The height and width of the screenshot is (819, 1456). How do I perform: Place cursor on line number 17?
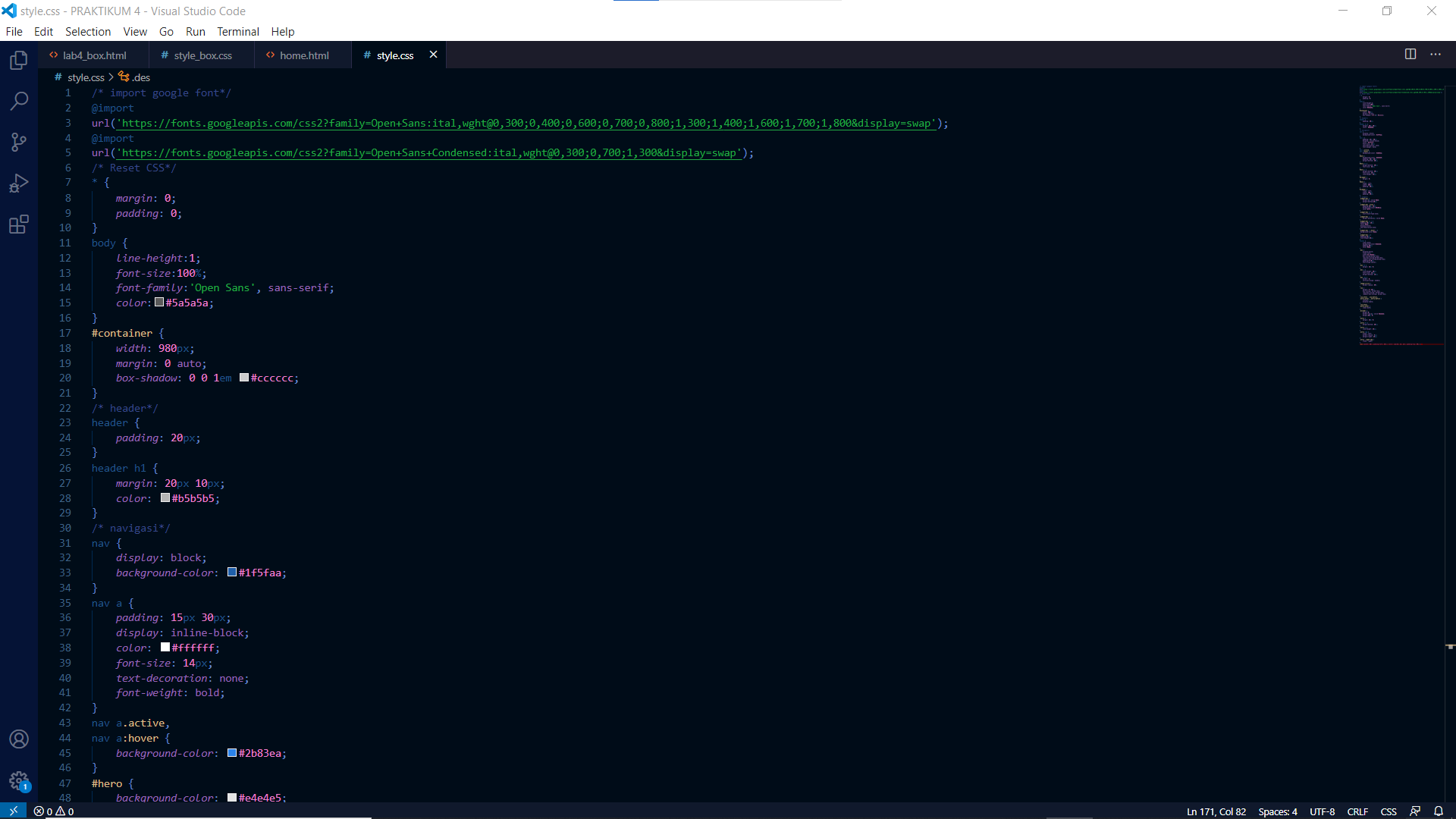65,333
